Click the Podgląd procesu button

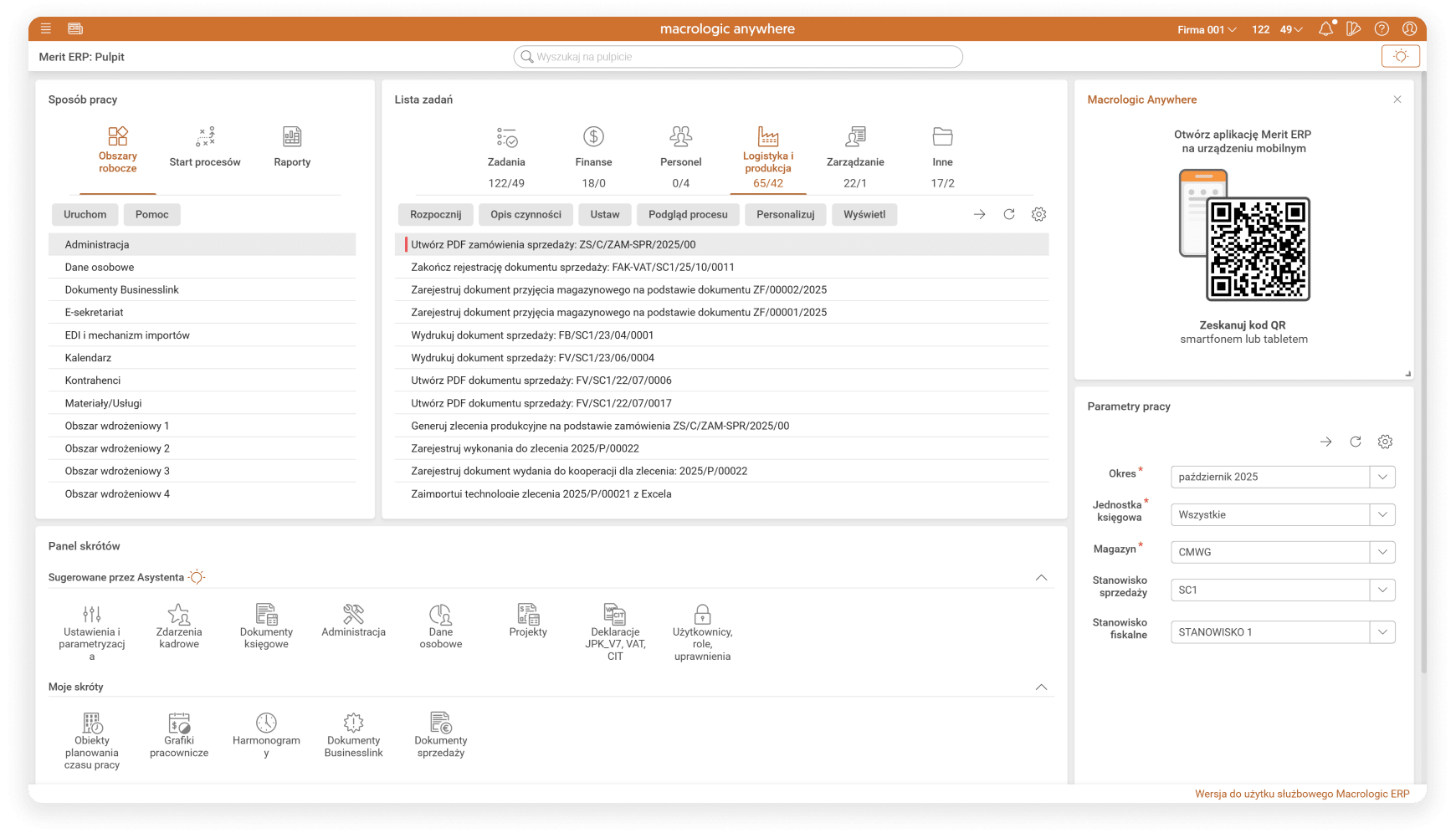pos(688,215)
